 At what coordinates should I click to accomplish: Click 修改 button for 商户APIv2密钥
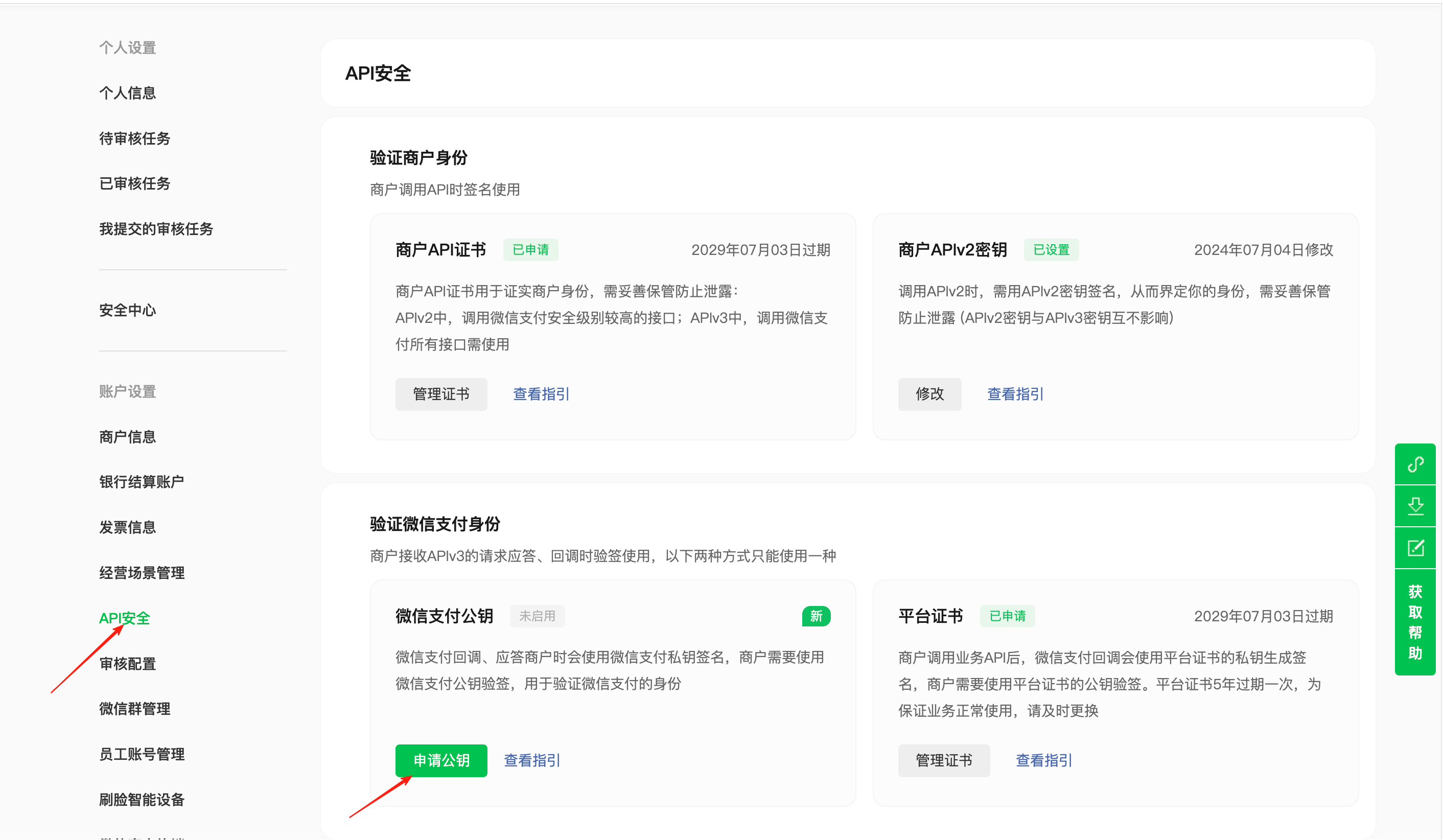point(929,394)
